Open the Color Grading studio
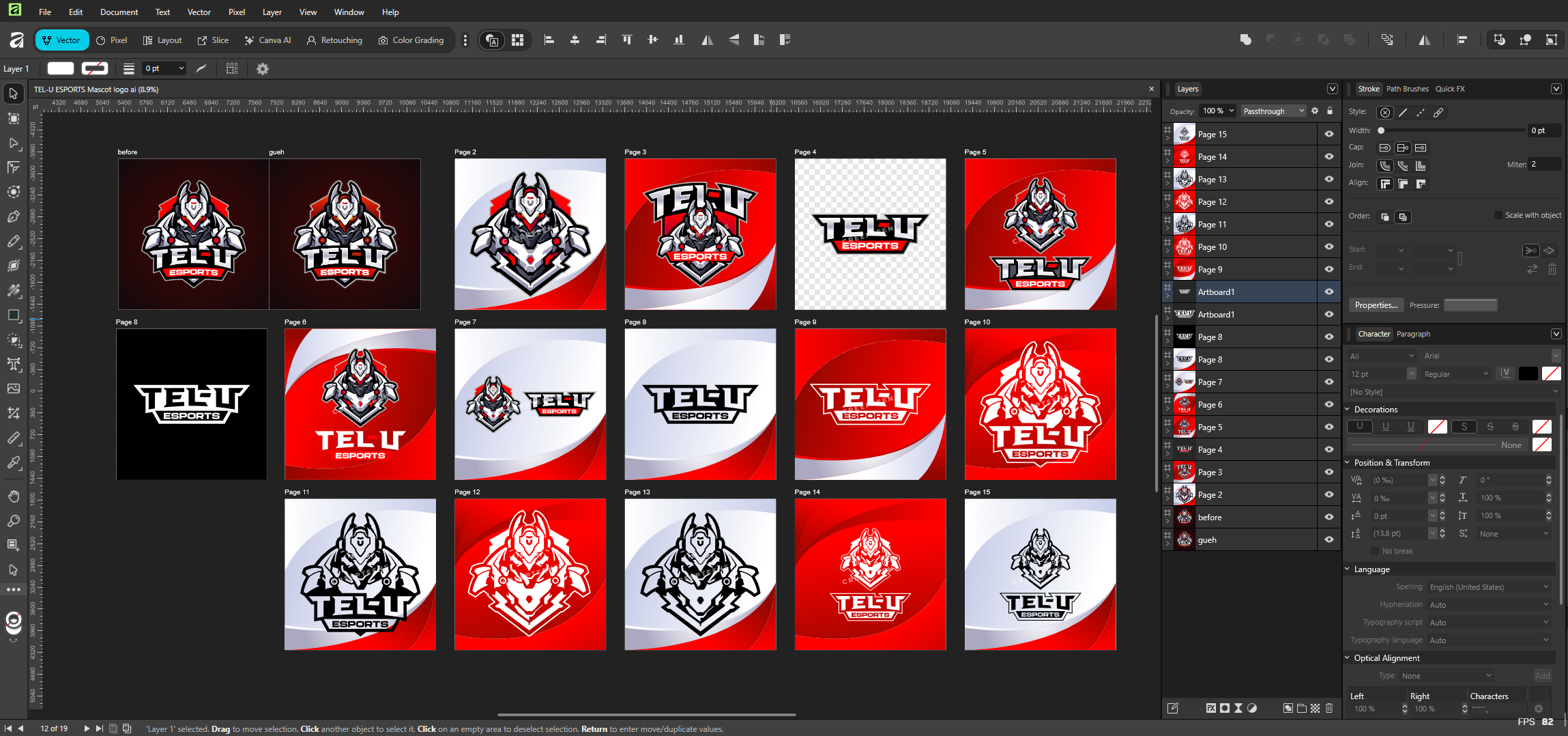The width and height of the screenshot is (1568, 736). 411,40
